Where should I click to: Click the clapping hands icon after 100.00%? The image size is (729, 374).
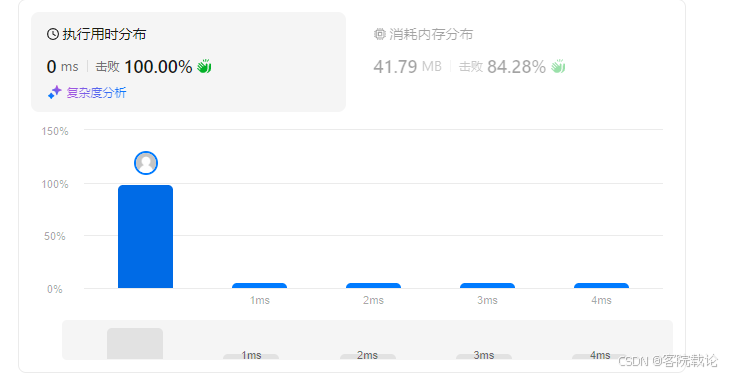(x=204, y=67)
